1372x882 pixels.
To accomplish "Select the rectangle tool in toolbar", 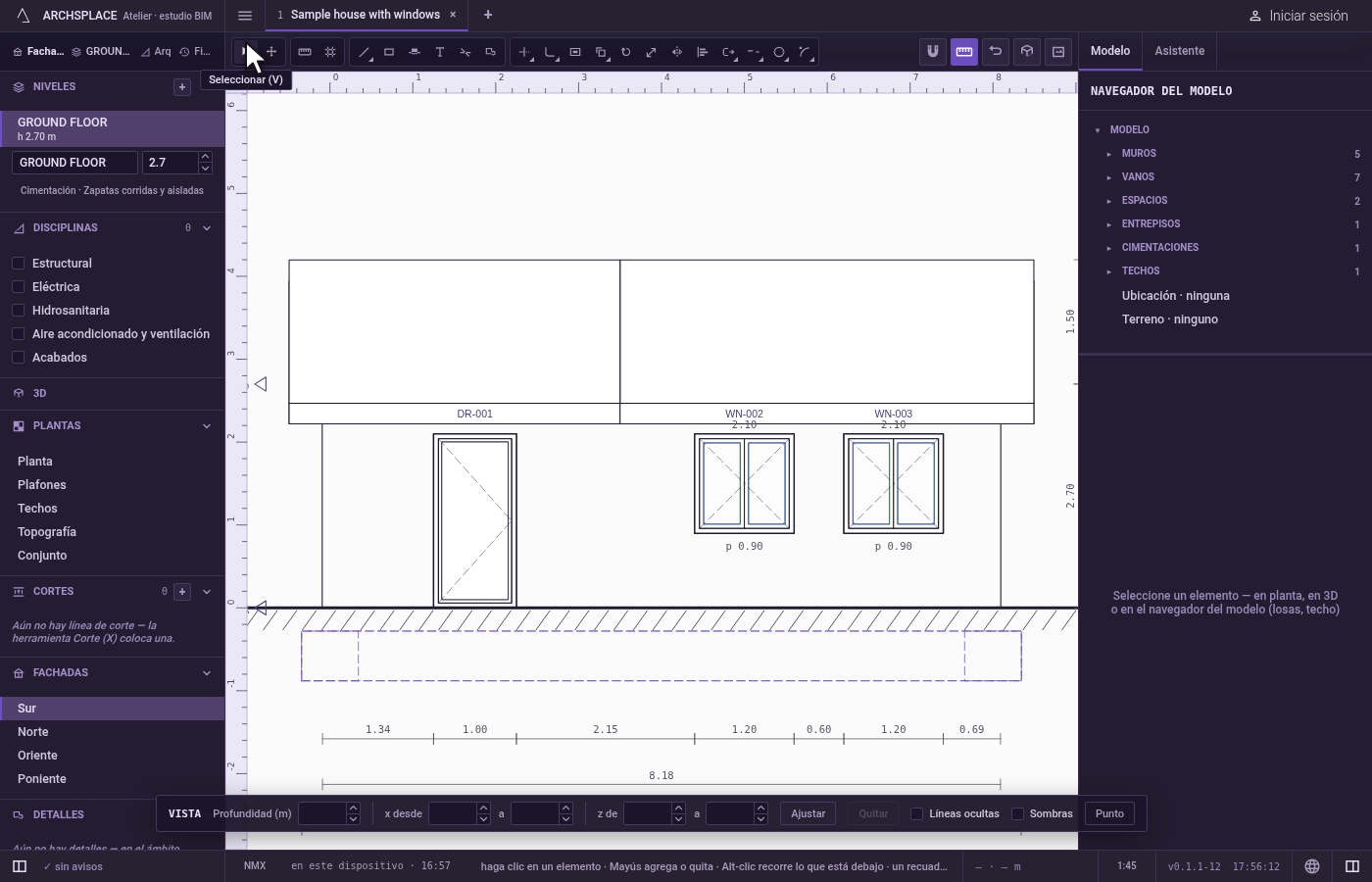I will (x=389, y=52).
